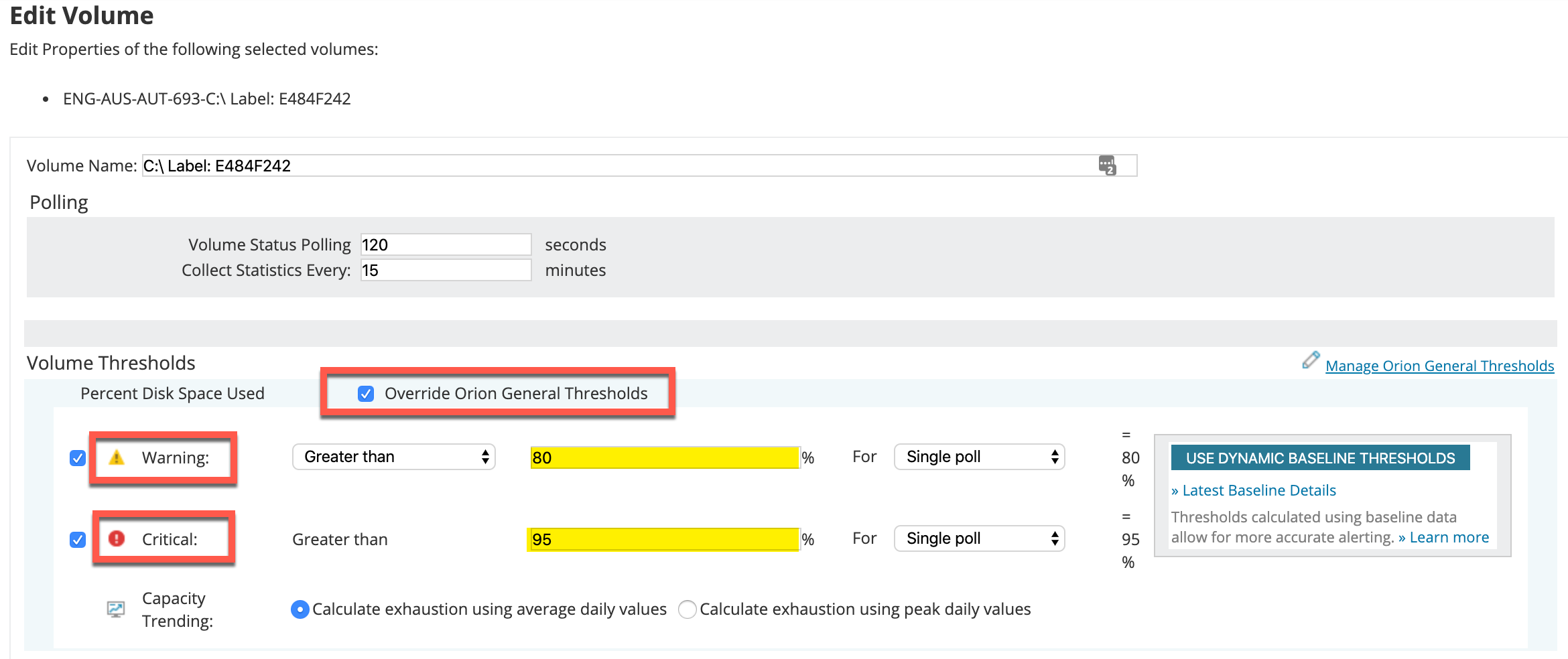
Task: Click the red Critical alert icon
Action: tap(117, 538)
